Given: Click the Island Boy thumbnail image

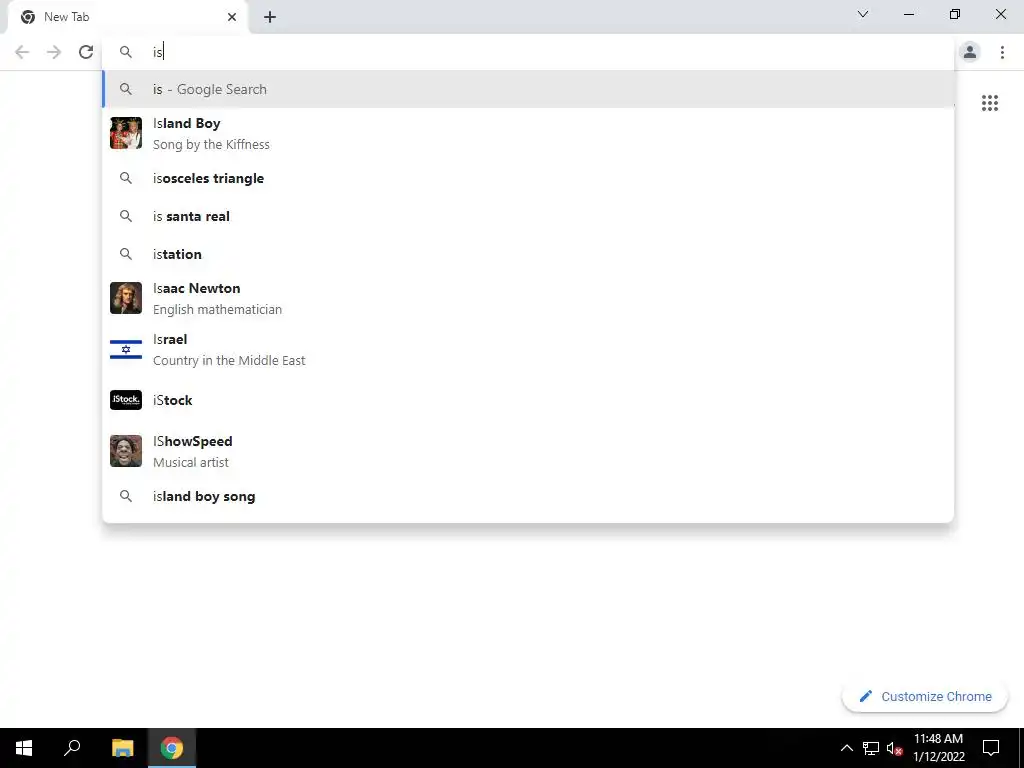Looking at the screenshot, I should coord(126,133).
